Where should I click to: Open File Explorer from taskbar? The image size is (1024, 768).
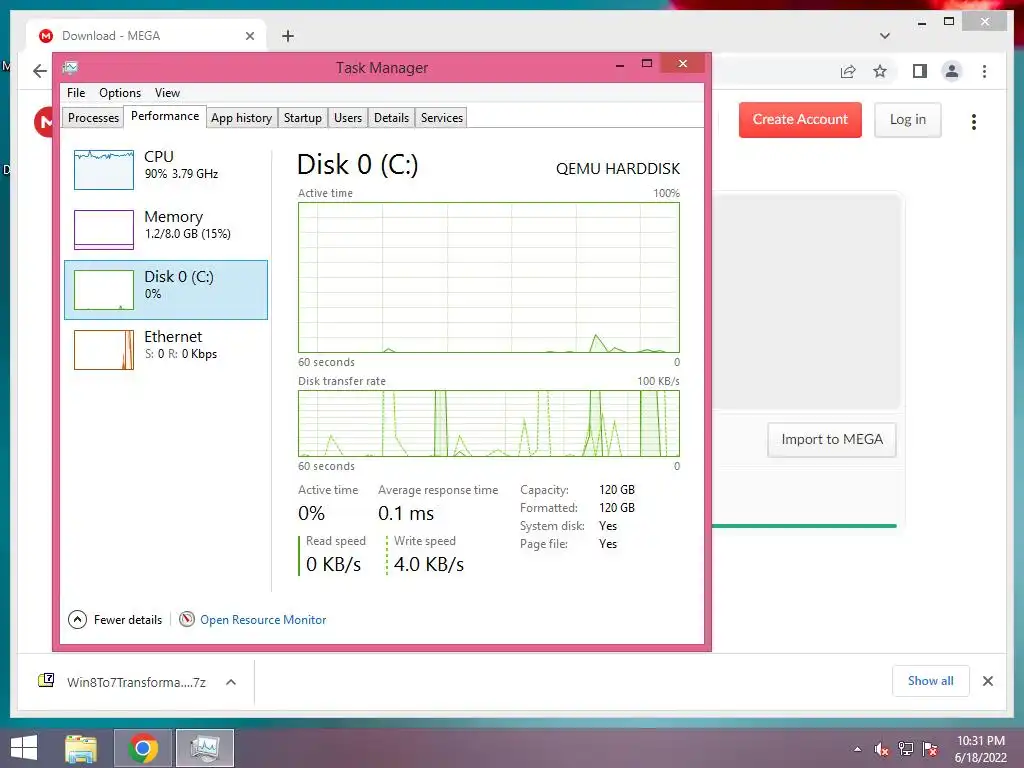pyautogui.click(x=81, y=748)
